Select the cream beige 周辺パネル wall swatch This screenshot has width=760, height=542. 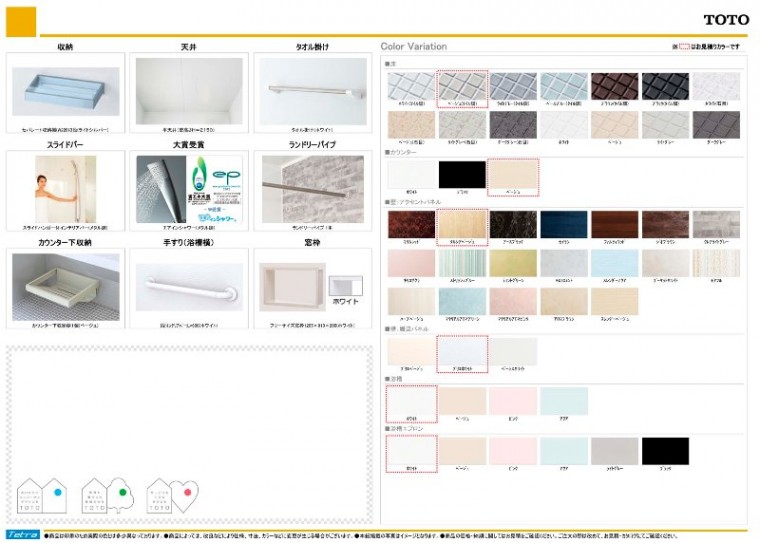point(411,351)
